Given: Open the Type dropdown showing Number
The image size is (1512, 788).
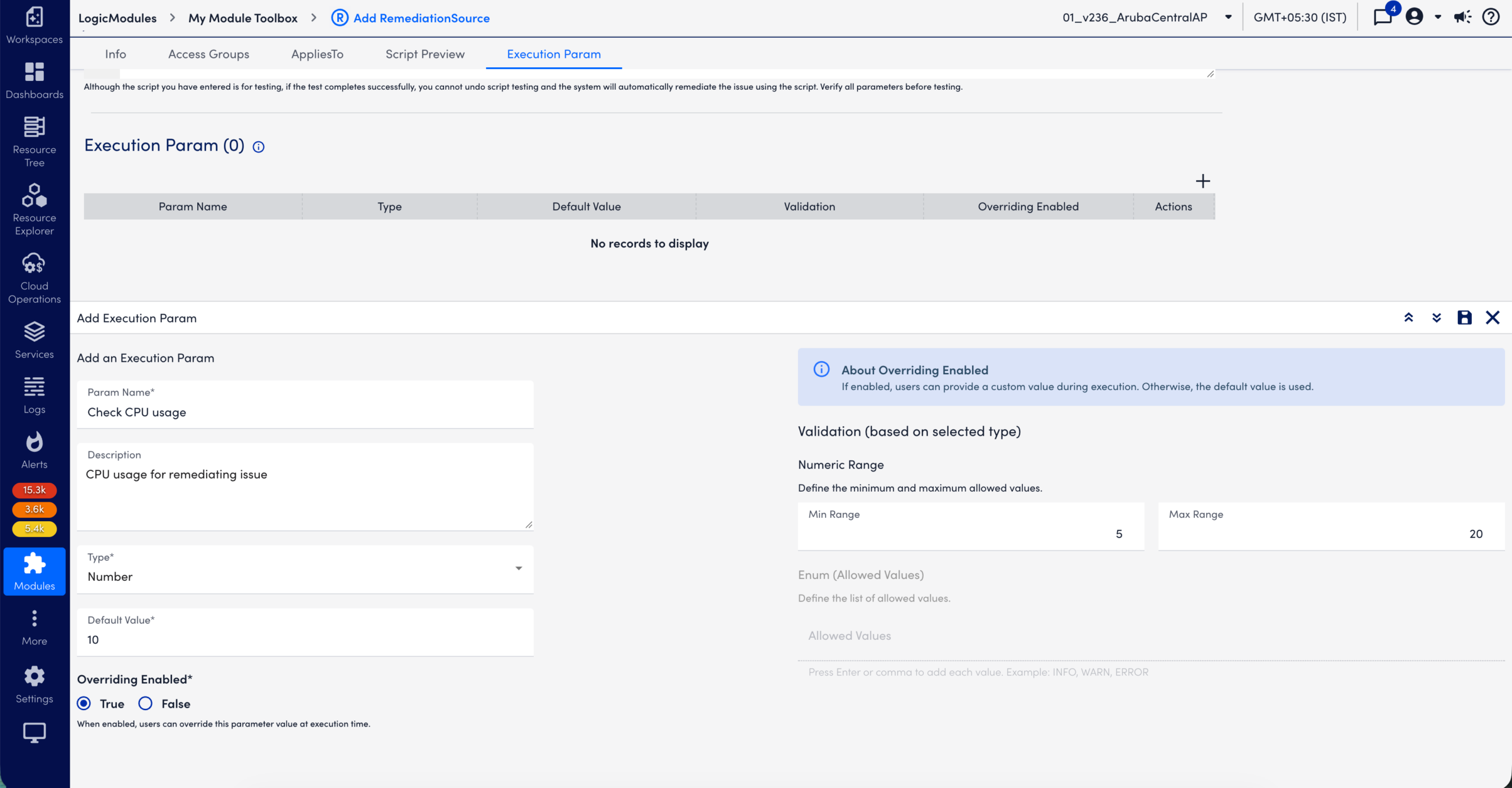Looking at the screenshot, I should pos(305,569).
